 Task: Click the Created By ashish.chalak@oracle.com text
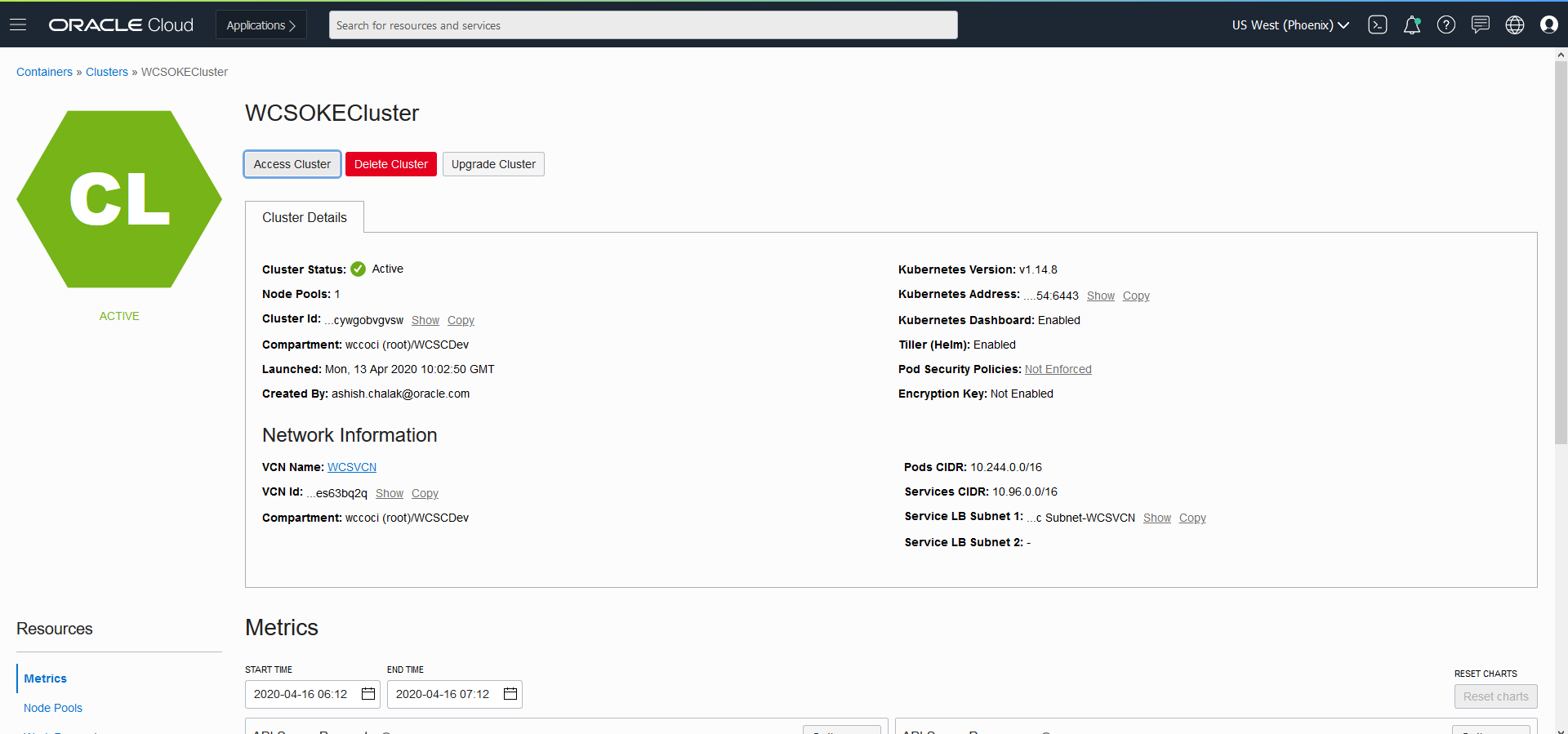click(366, 394)
